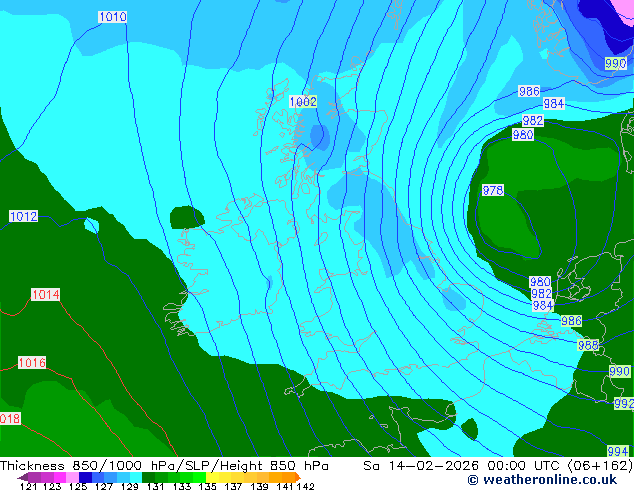The width and height of the screenshot is (634, 490).
Task: Click the legend value 121
Action: [x=28, y=486]
